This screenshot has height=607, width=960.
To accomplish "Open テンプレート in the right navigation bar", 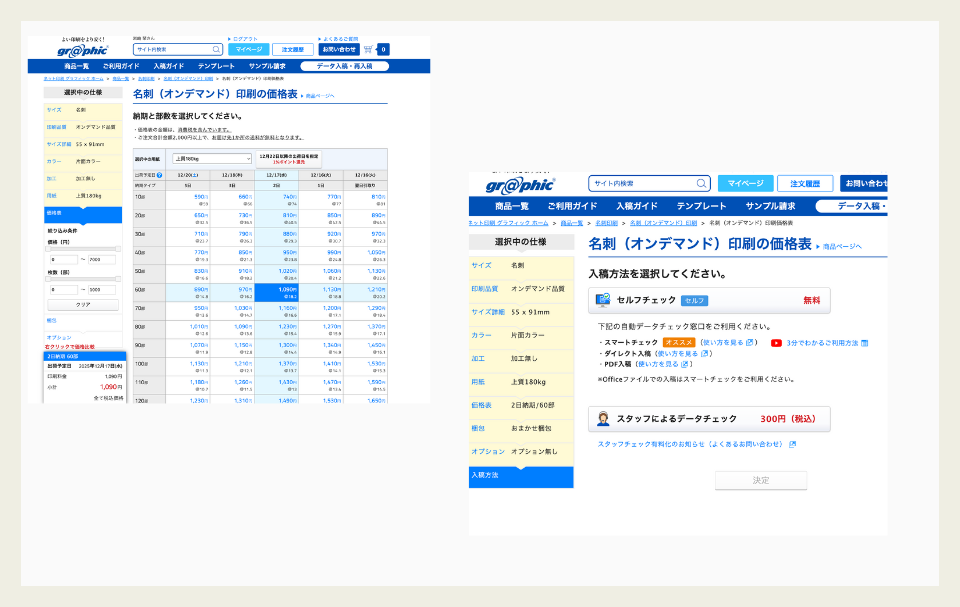I will (x=701, y=206).
